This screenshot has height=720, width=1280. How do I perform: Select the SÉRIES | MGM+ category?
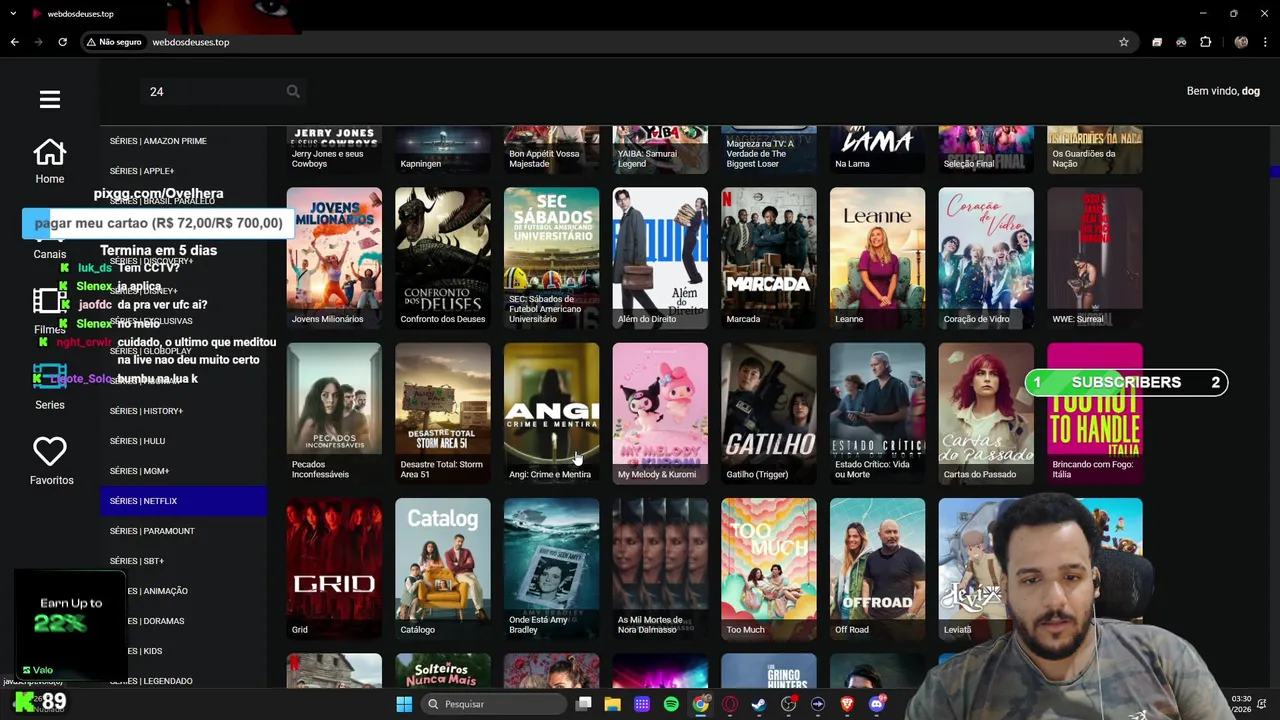(183, 471)
